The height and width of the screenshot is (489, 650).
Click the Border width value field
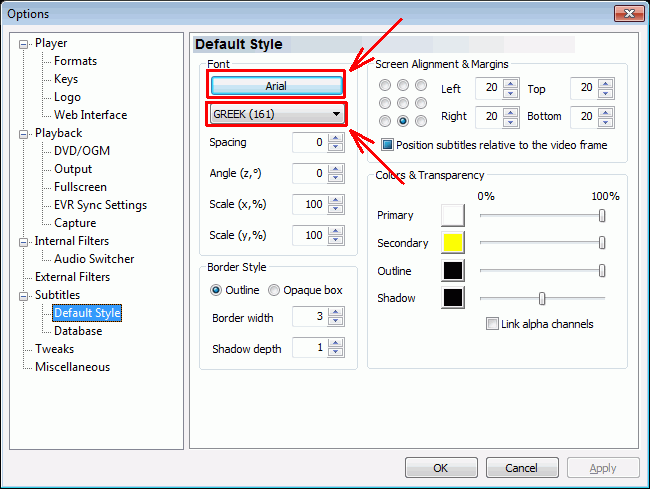click(310, 317)
